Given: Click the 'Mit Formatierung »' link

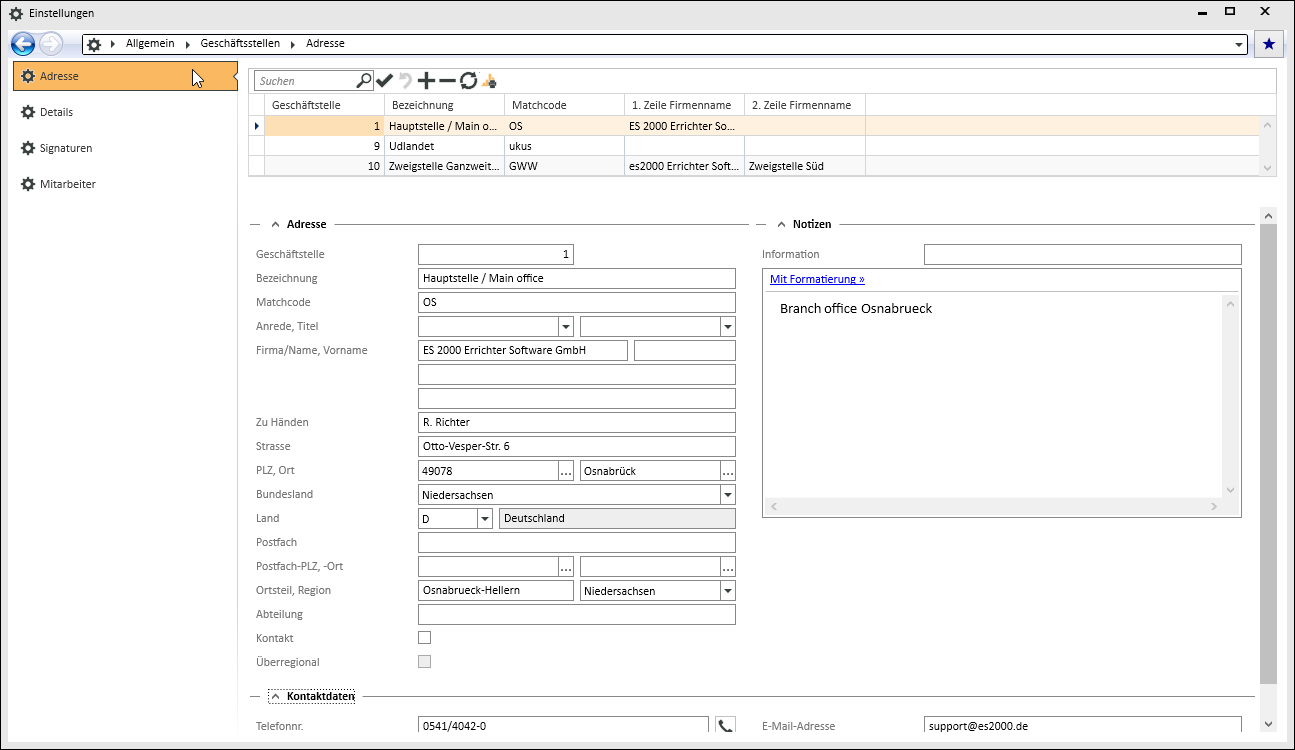Looking at the screenshot, I should (817, 280).
